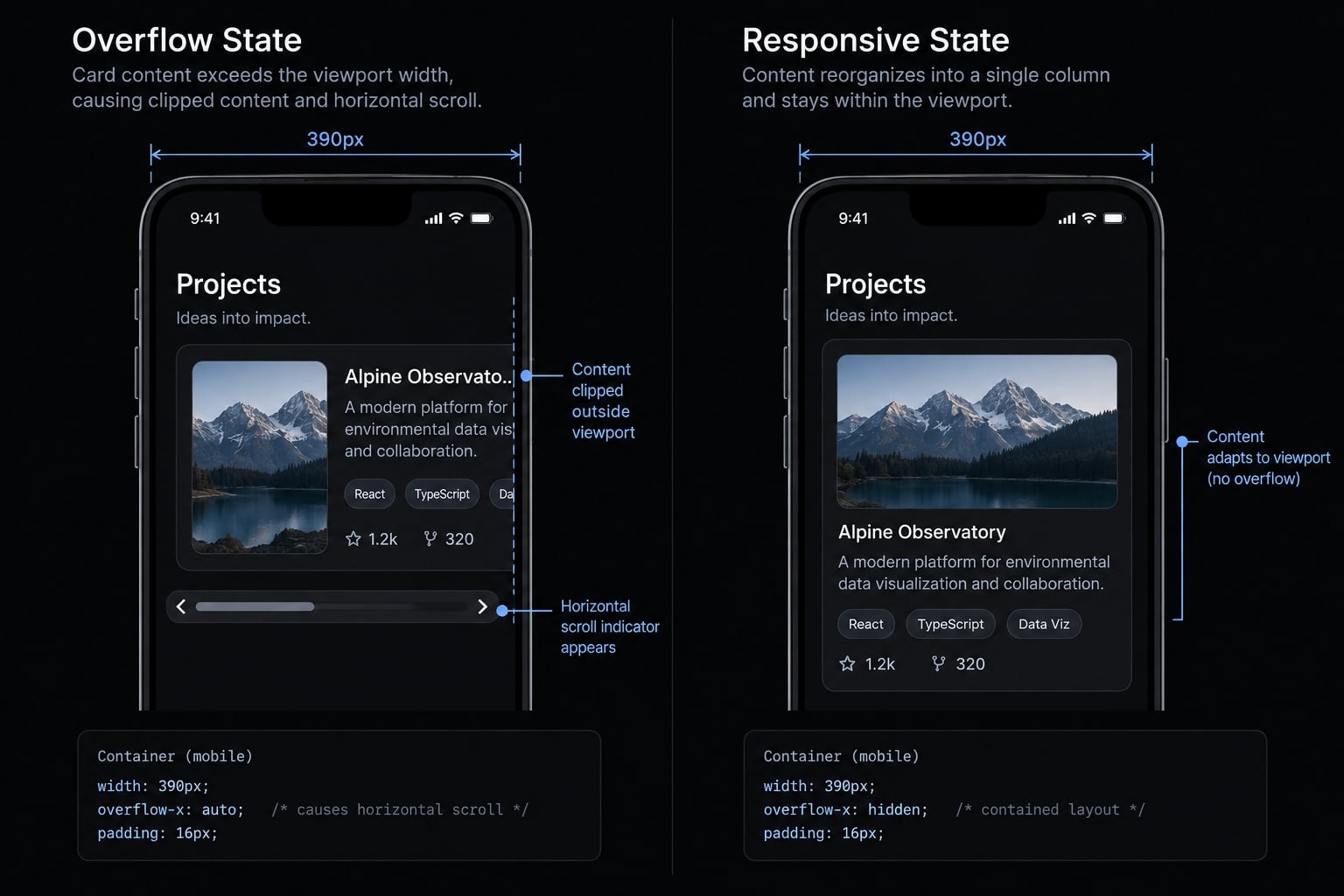
Task: Click the truncated "Alpine Observato.." card title
Action: [x=428, y=377]
